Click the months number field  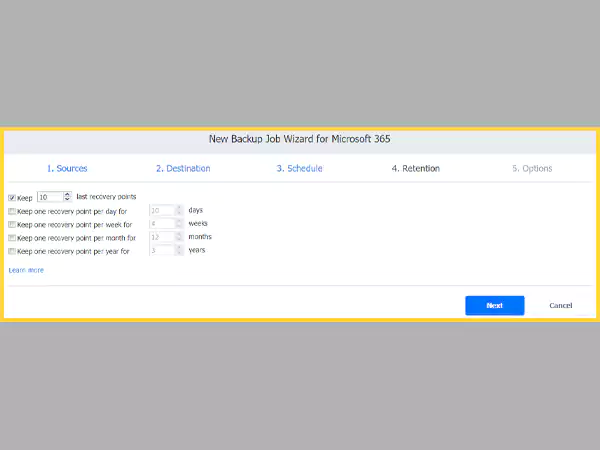pos(162,237)
